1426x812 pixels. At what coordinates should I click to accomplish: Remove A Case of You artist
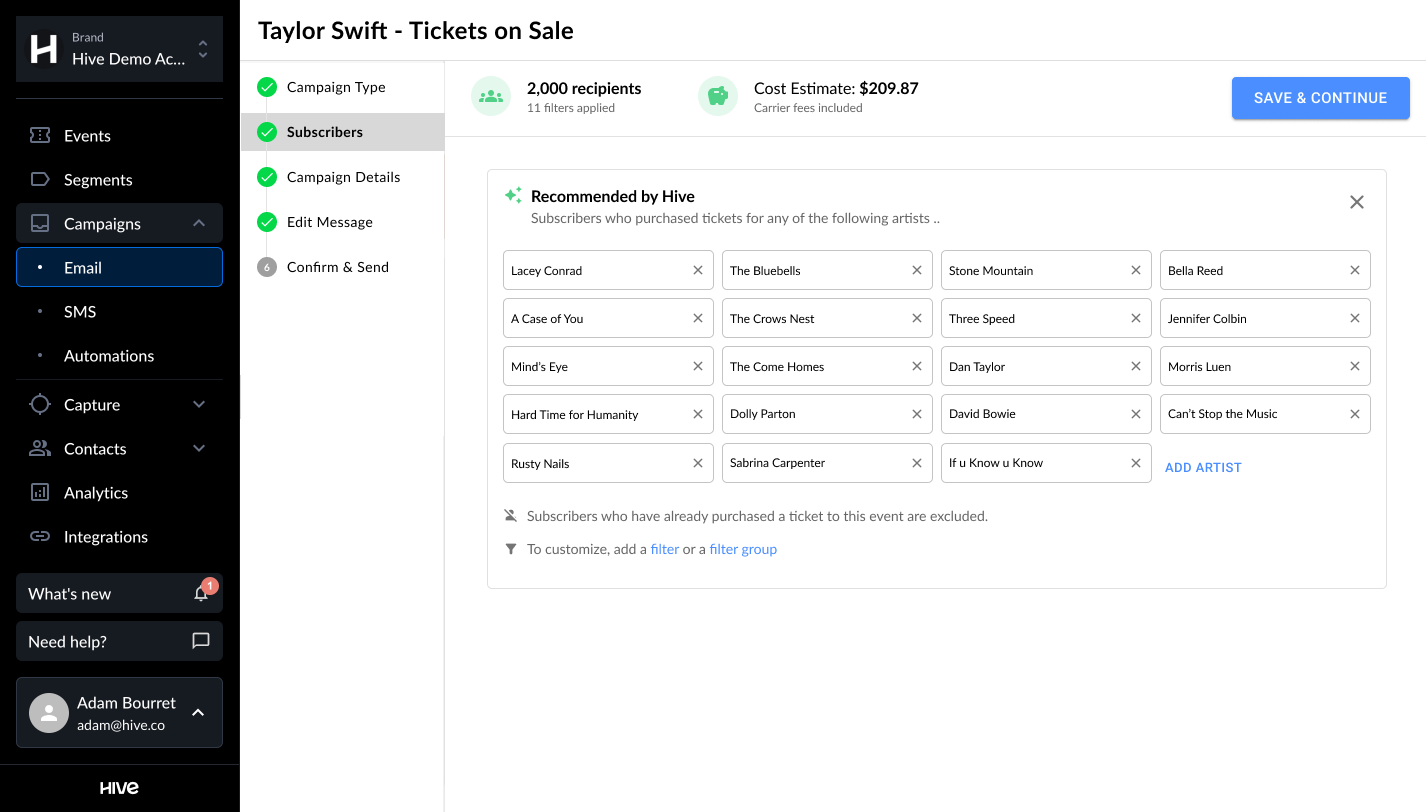pyautogui.click(x=698, y=318)
